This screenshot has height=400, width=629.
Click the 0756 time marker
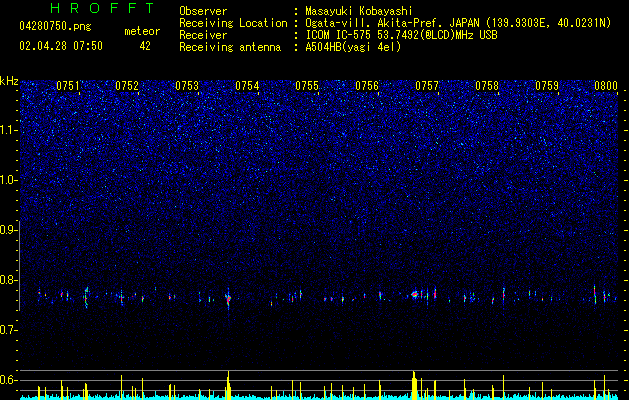367,86
